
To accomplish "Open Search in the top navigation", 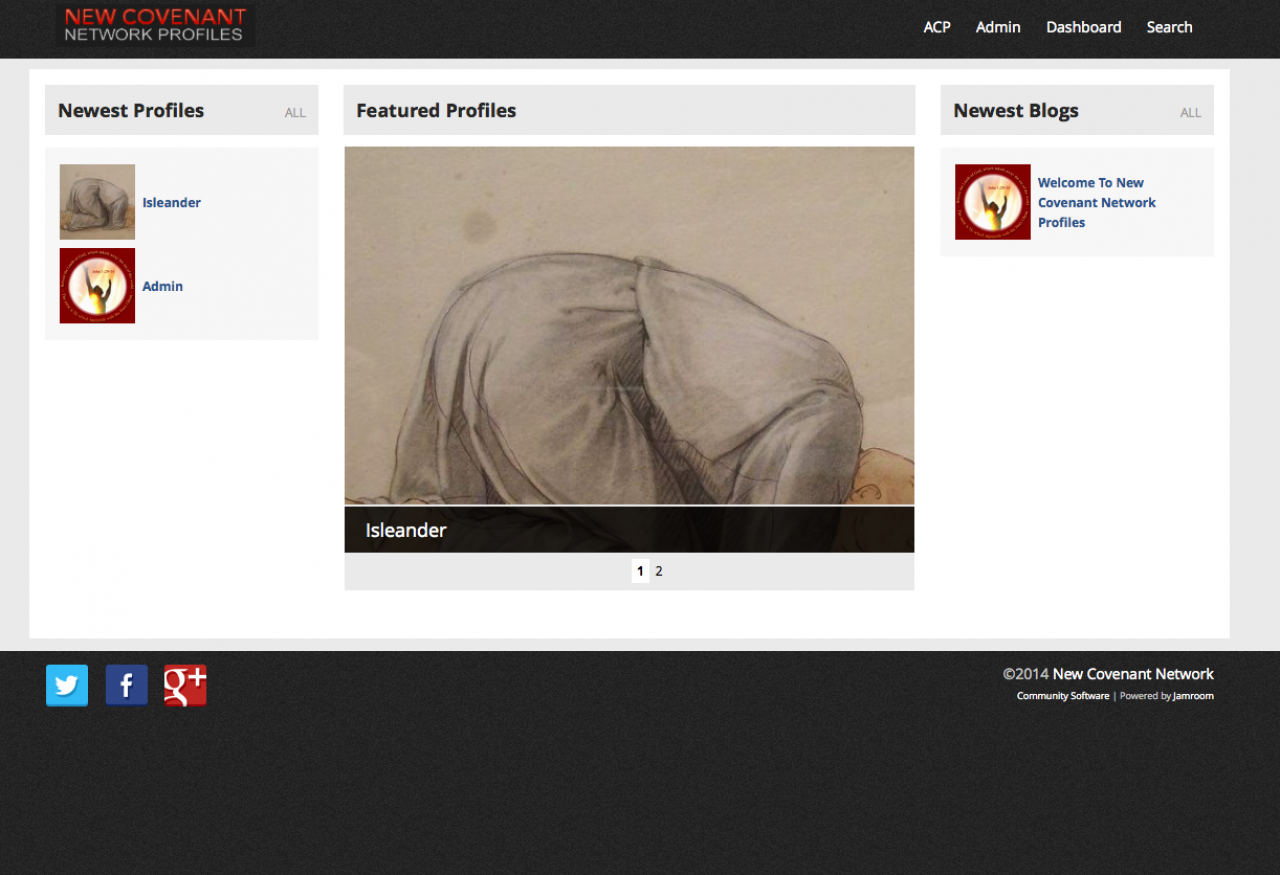I will pos(1170,27).
